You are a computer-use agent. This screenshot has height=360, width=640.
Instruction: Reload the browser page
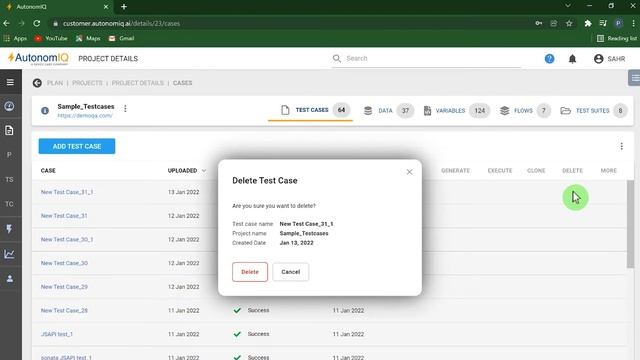pos(37,23)
